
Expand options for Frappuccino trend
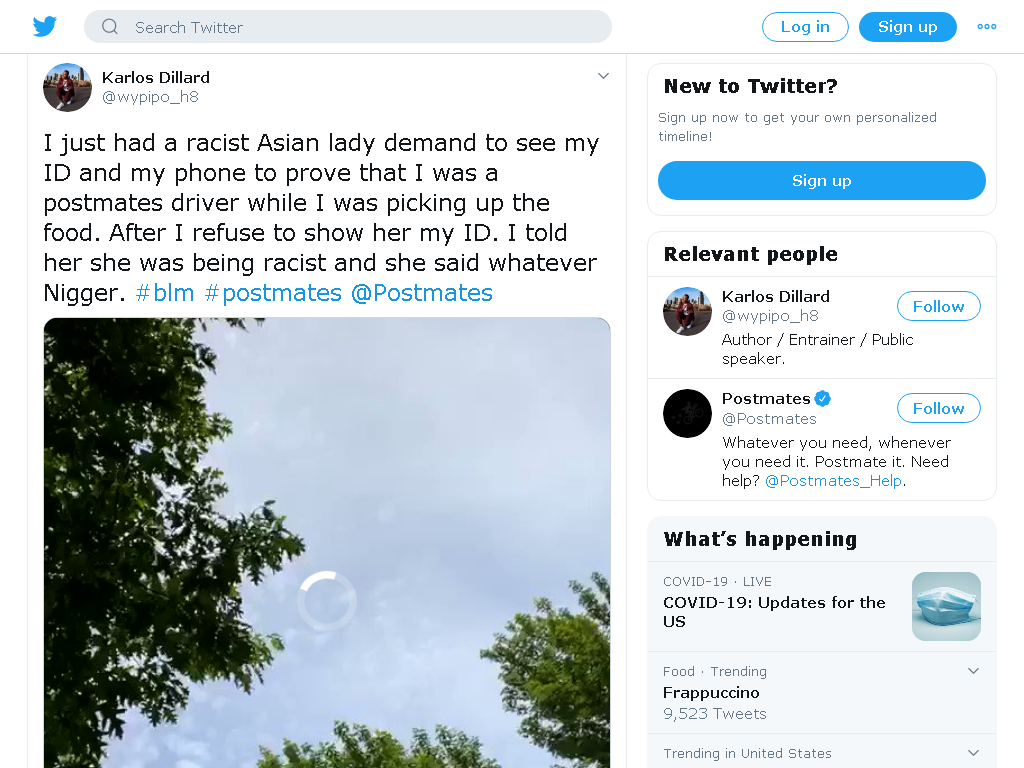(x=973, y=671)
